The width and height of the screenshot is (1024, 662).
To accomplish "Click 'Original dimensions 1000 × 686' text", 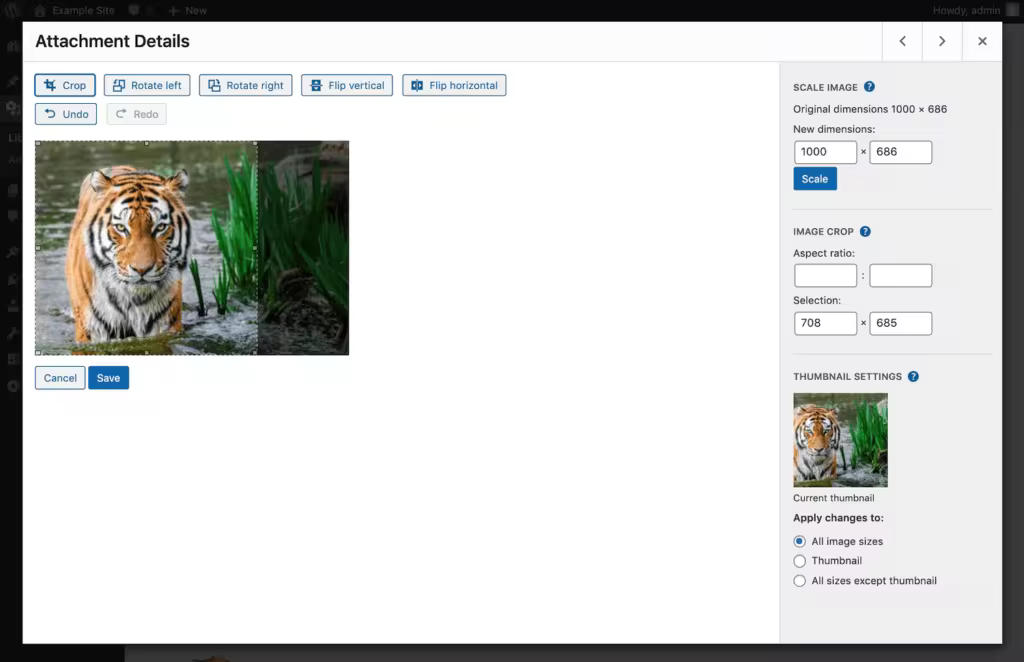I will 870,109.
